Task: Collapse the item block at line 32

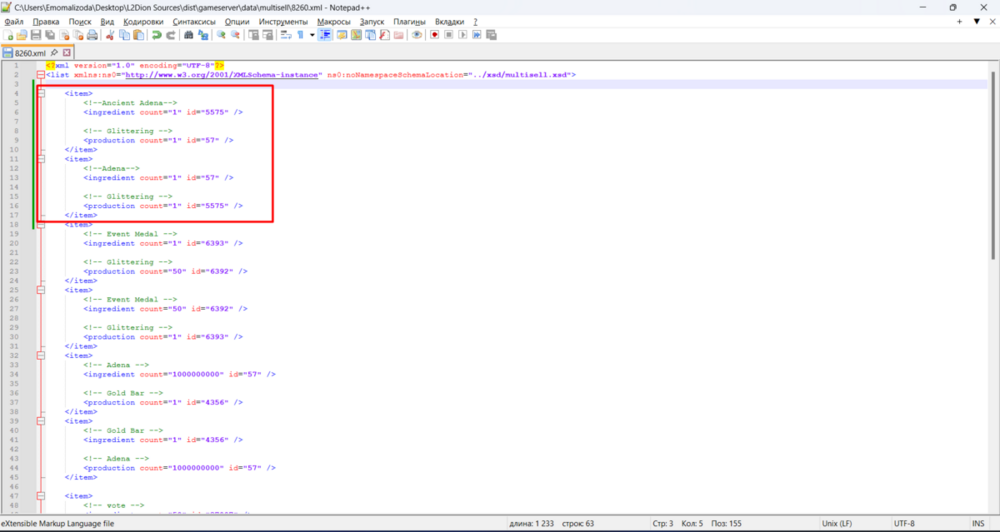Action: (x=41, y=355)
